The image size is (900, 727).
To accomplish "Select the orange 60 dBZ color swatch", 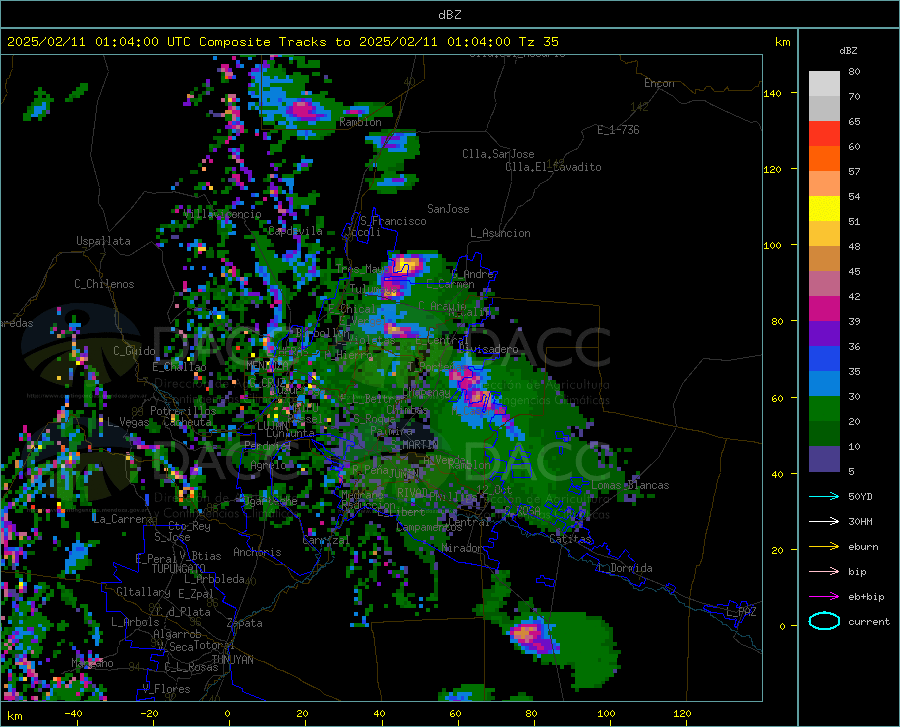I will click(x=824, y=159).
